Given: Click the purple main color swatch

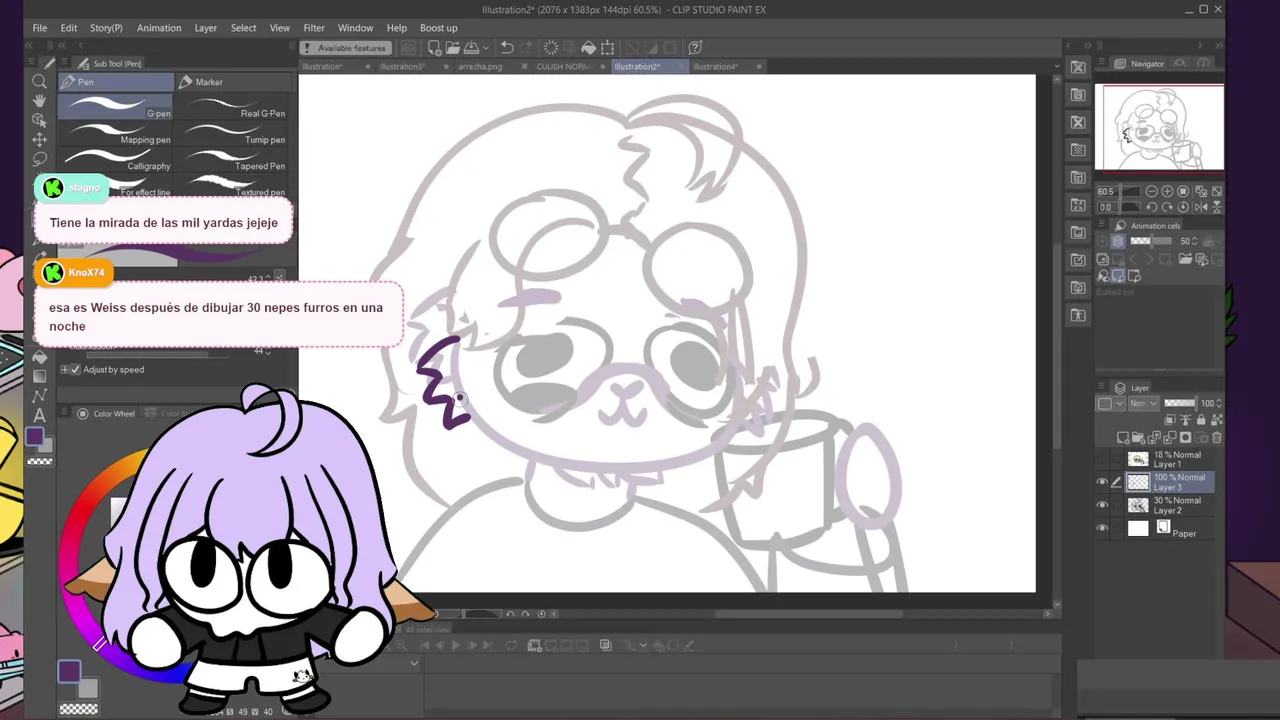Looking at the screenshot, I should tap(35, 437).
